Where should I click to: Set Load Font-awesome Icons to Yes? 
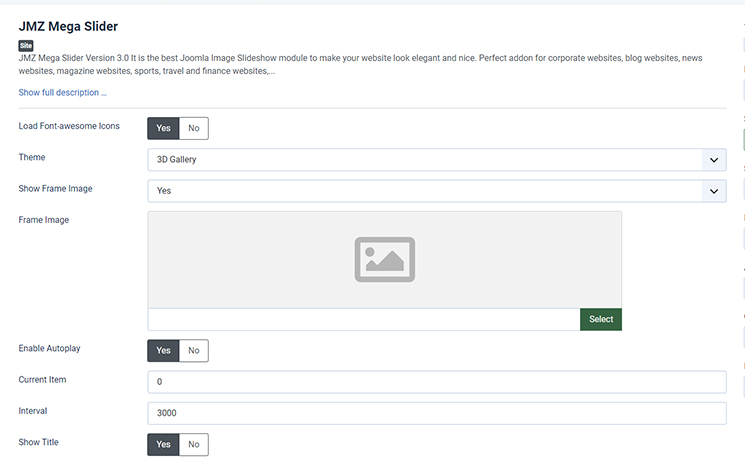pyautogui.click(x=163, y=128)
